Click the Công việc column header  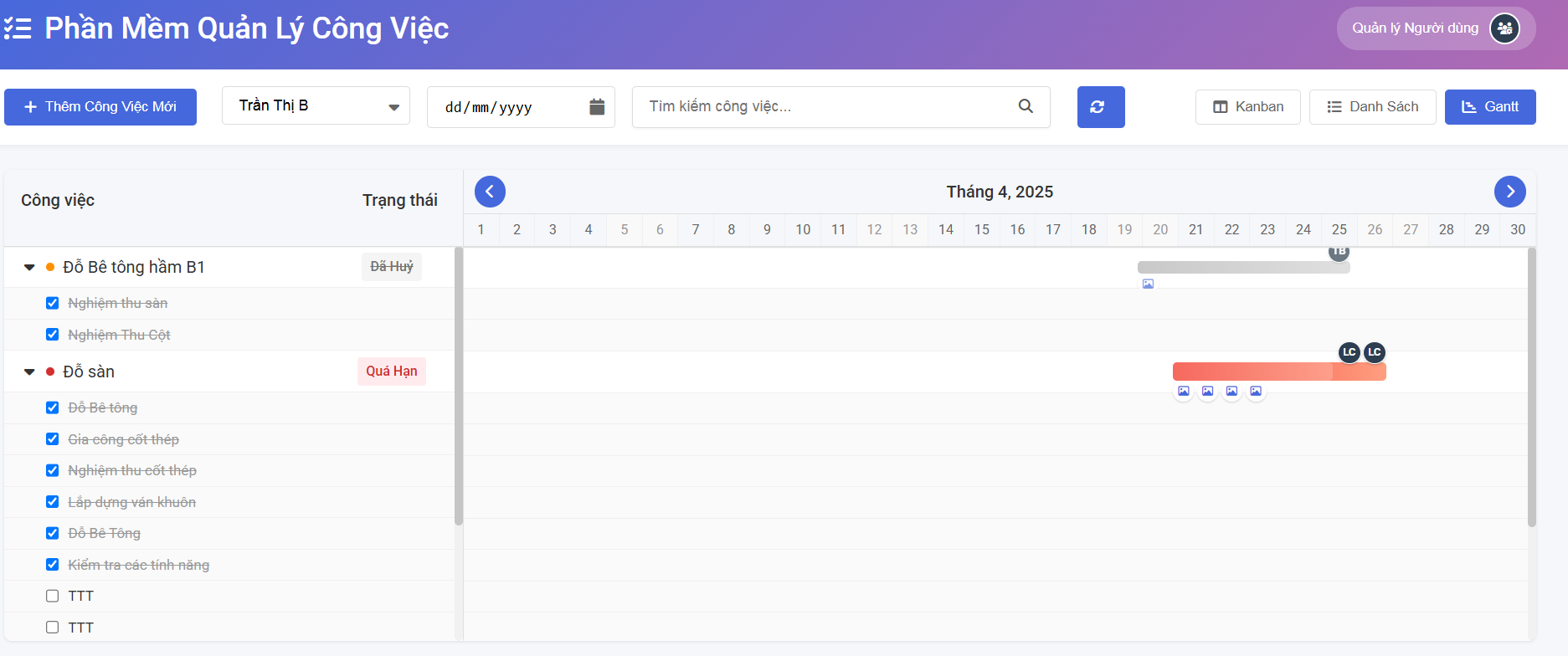tap(58, 200)
